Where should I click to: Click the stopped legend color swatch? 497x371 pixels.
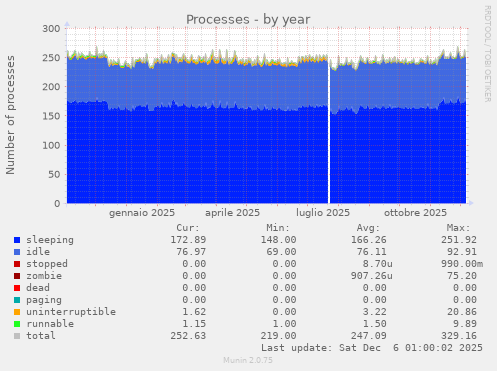pos(17,264)
